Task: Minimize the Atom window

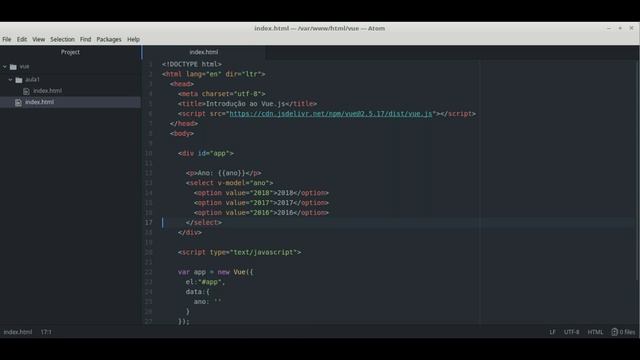Action: pyautogui.click(x=609, y=28)
